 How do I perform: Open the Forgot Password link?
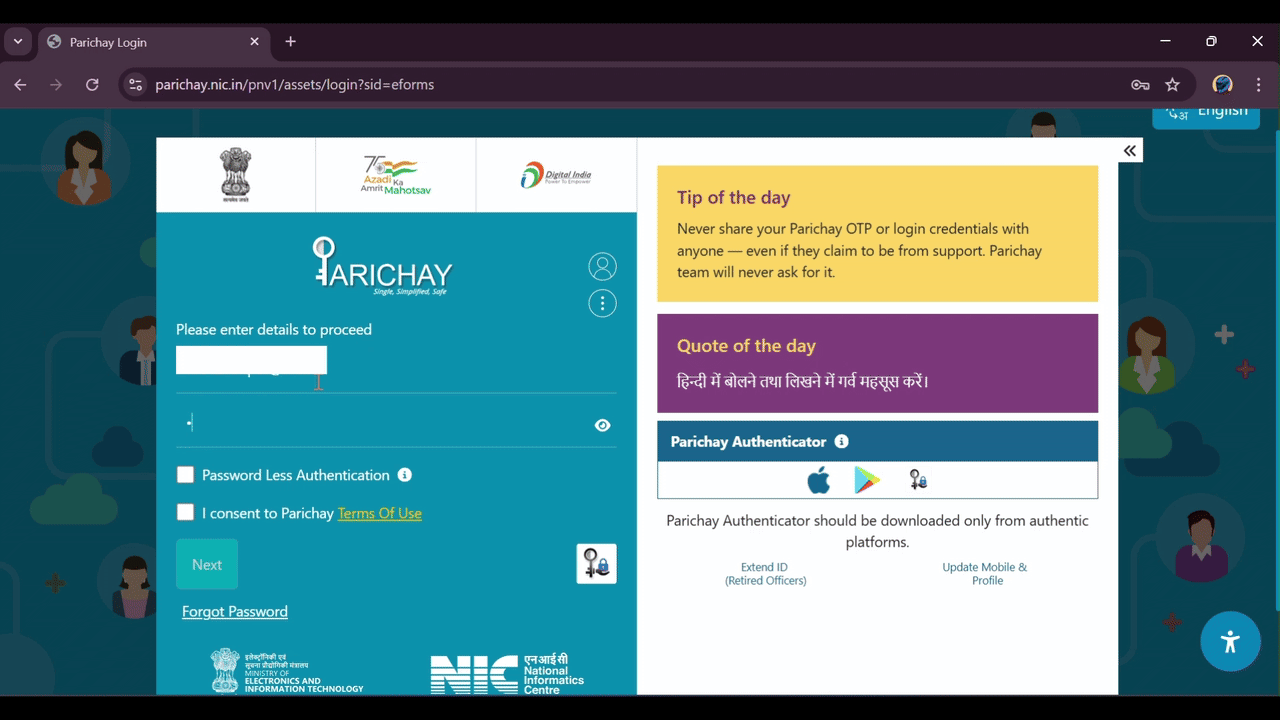(x=234, y=611)
